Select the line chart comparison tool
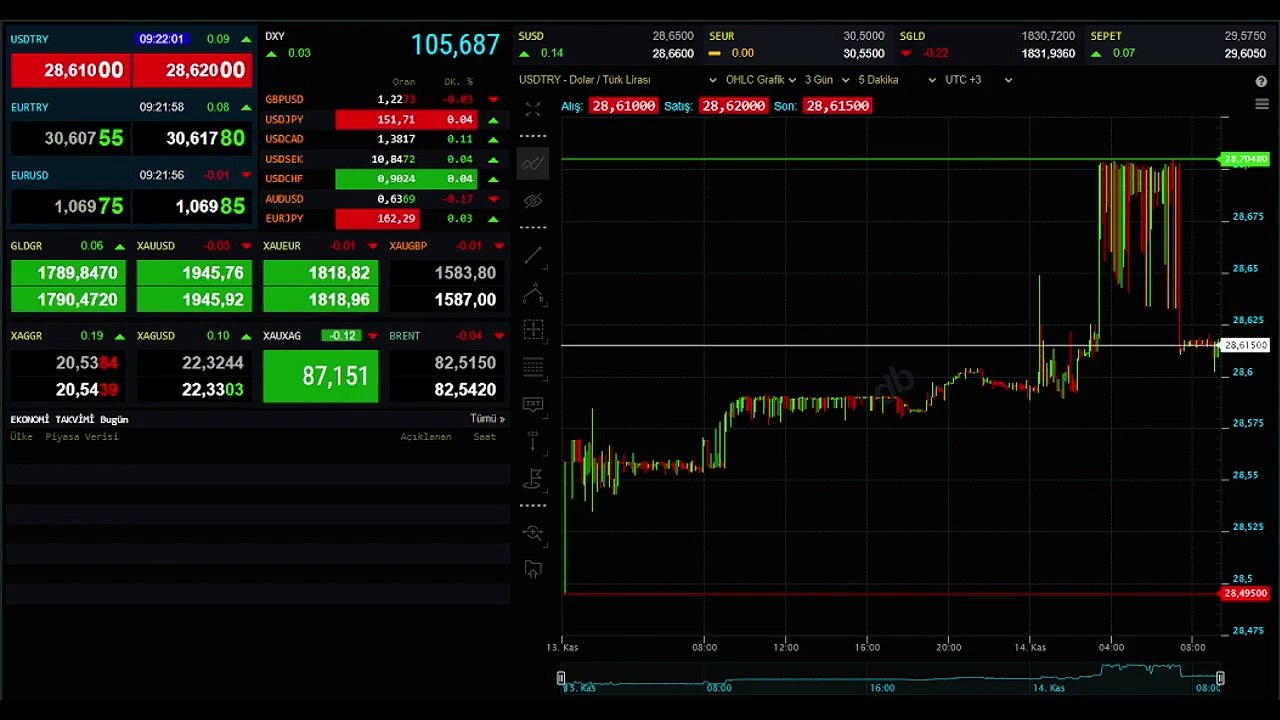 [533, 163]
